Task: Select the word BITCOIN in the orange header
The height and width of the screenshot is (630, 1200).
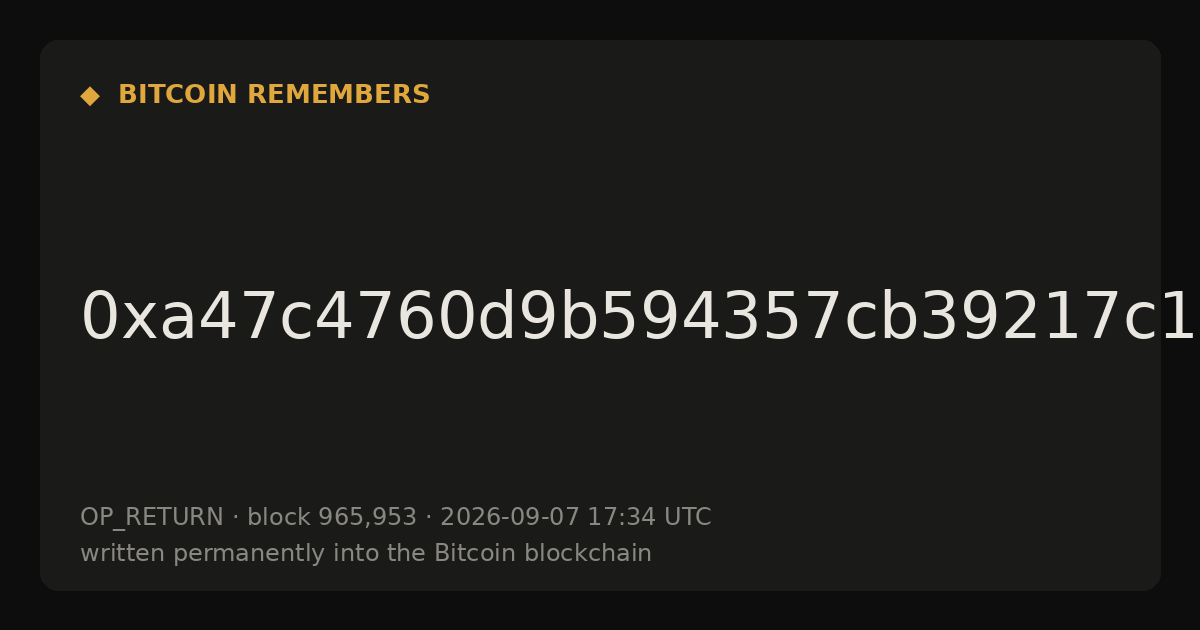Action: [x=179, y=95]
